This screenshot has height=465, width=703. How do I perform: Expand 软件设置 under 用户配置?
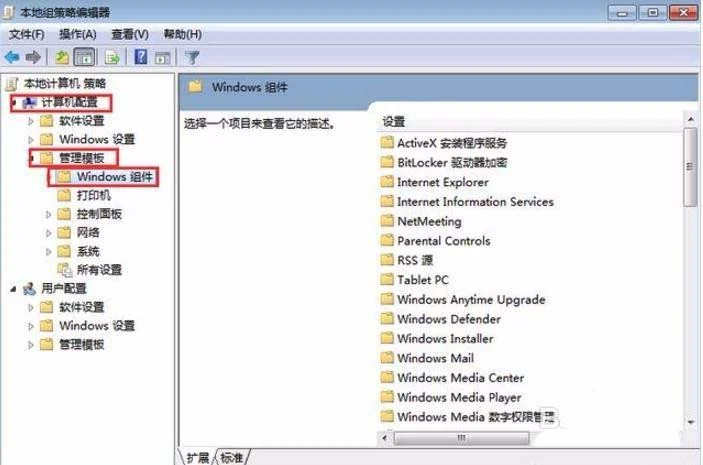click(x=30, y=308)
